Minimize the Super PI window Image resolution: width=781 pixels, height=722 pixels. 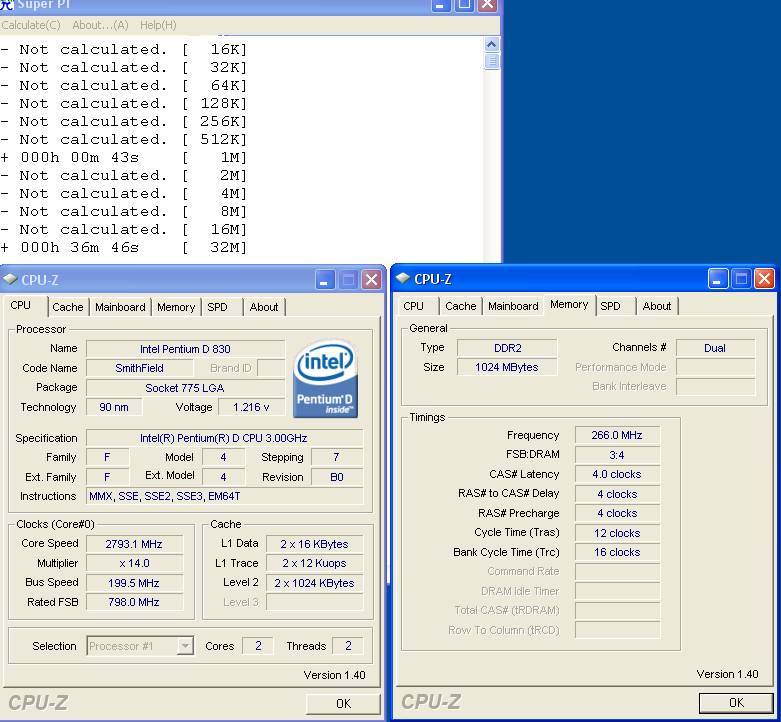click(x=440, y=4)
